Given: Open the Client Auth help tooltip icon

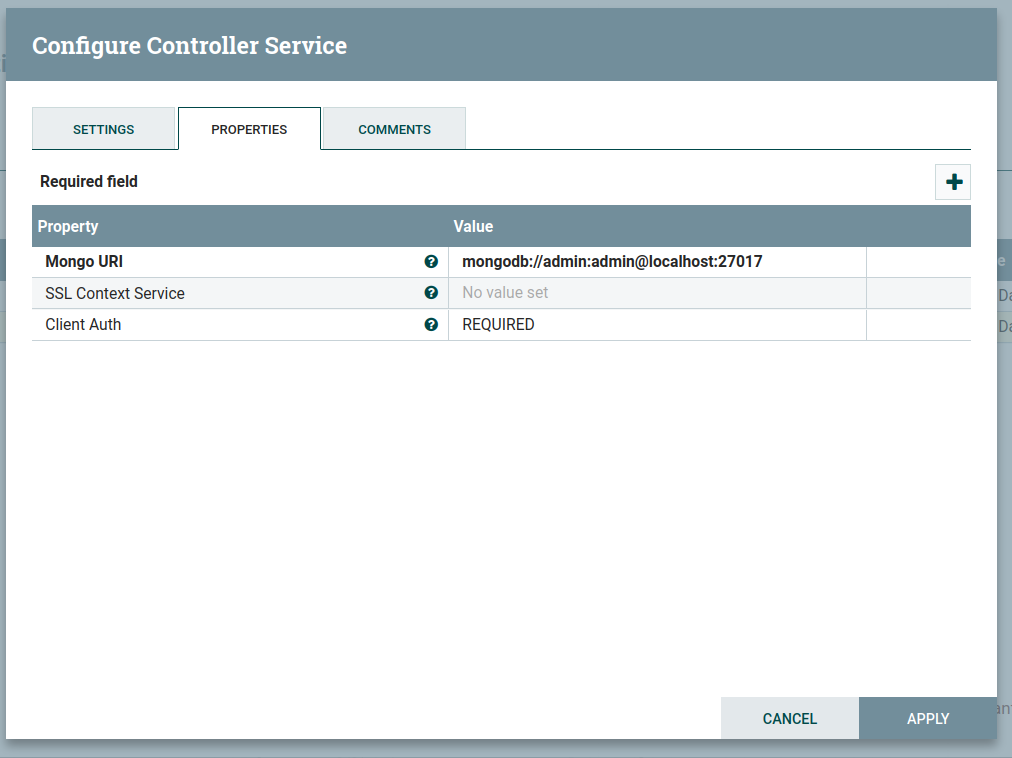Looking at the screenshot, I should point(431,325).
